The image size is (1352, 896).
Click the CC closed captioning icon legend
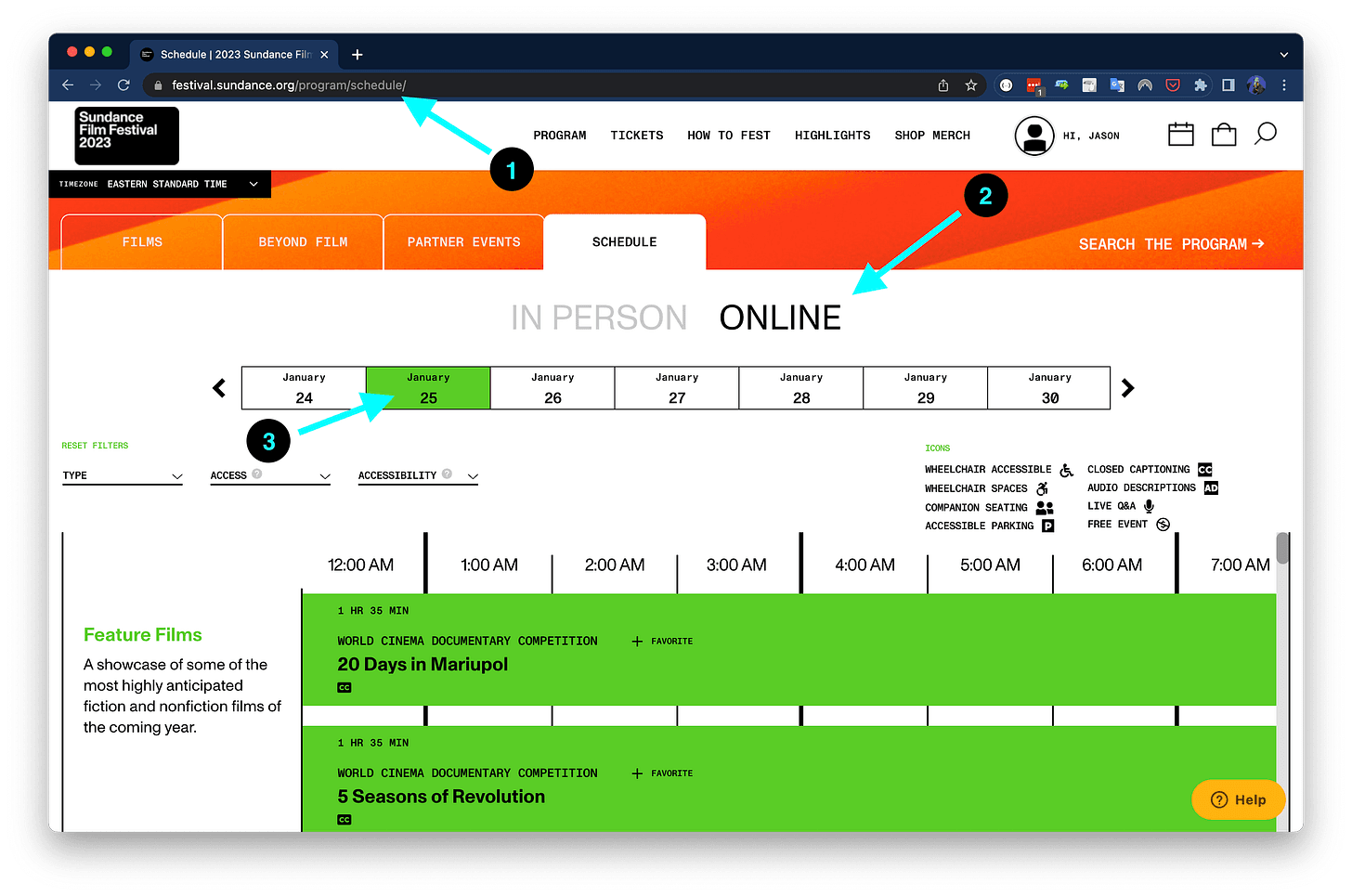point(1204,469)
